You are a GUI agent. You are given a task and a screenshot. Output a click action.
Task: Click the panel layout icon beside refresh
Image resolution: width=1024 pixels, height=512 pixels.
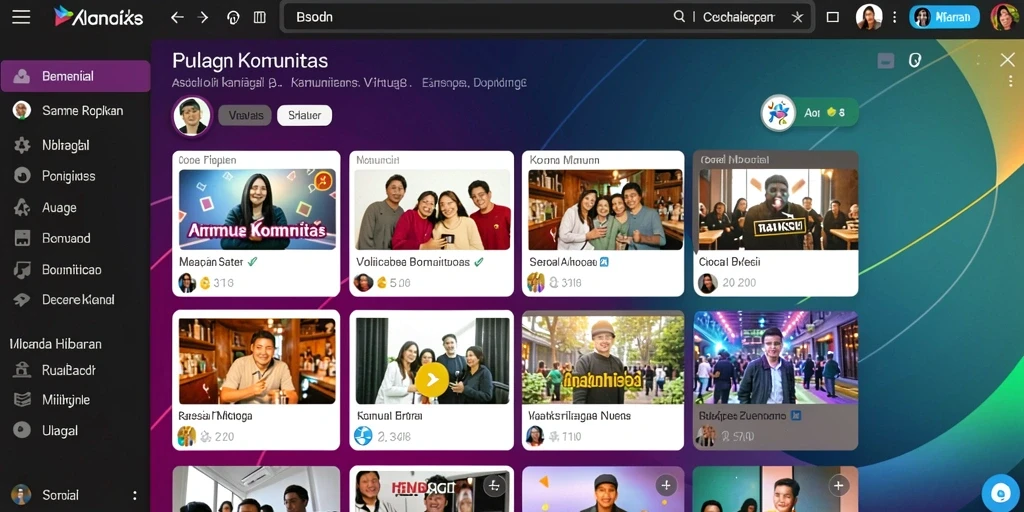point(259,18)
